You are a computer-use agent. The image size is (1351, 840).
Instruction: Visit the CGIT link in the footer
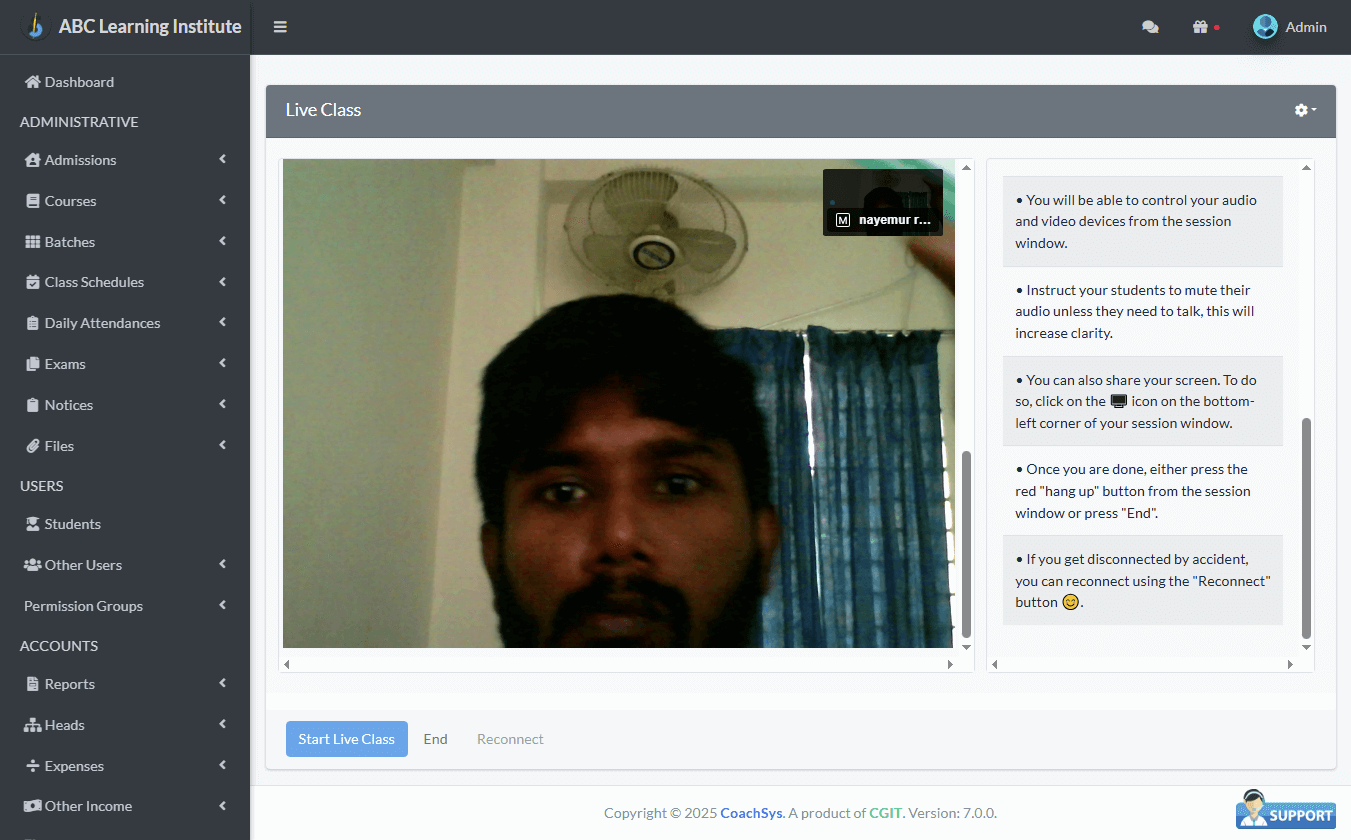(x=886, y=813)
